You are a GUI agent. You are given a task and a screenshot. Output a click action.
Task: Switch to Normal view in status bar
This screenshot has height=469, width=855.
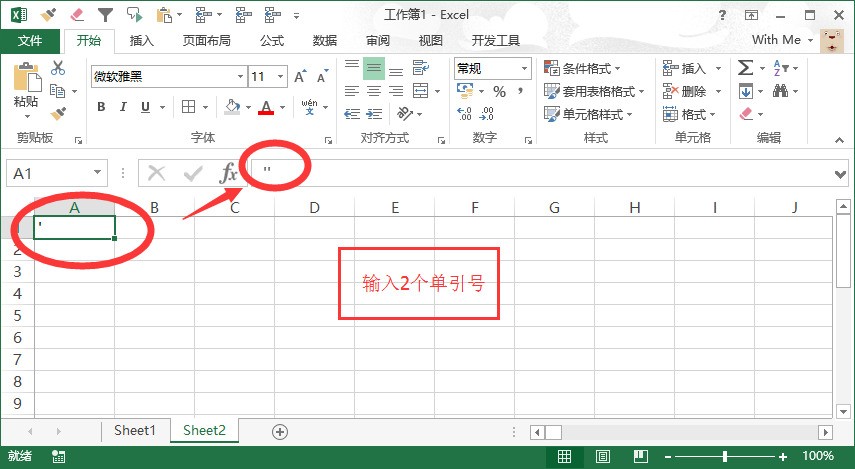[x=564, y=456]
